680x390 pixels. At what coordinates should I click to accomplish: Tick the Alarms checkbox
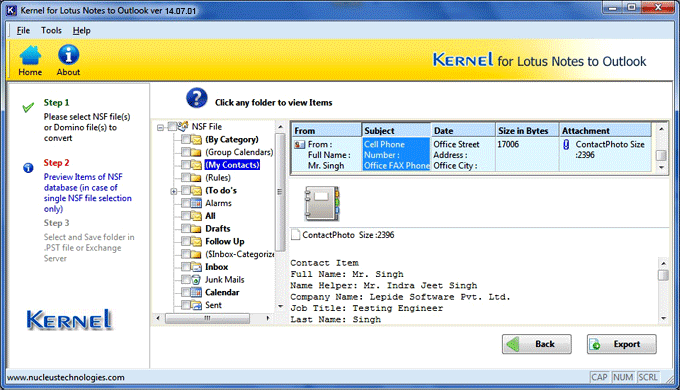[186, 203]
